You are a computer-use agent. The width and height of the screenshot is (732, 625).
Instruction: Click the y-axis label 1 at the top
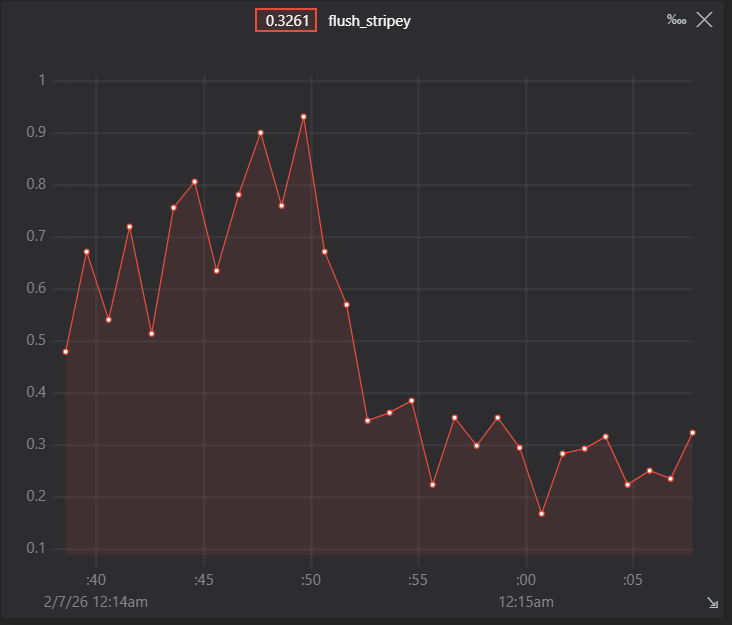(42, 80)
